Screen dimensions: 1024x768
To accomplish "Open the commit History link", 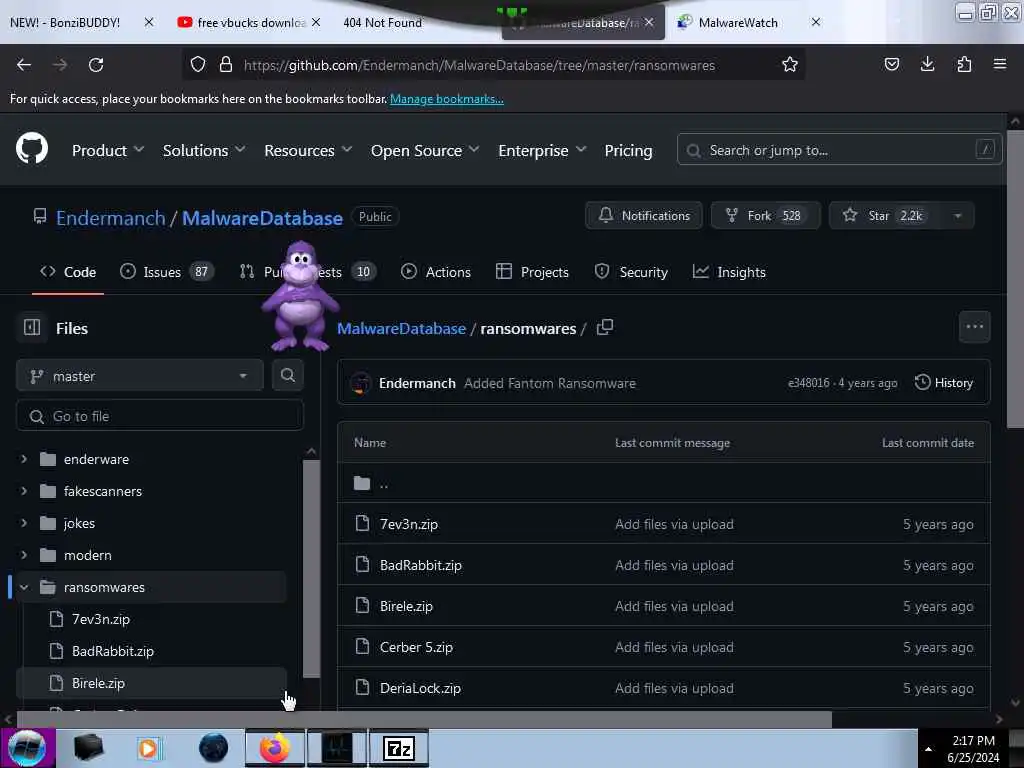I will click(944, 383).
